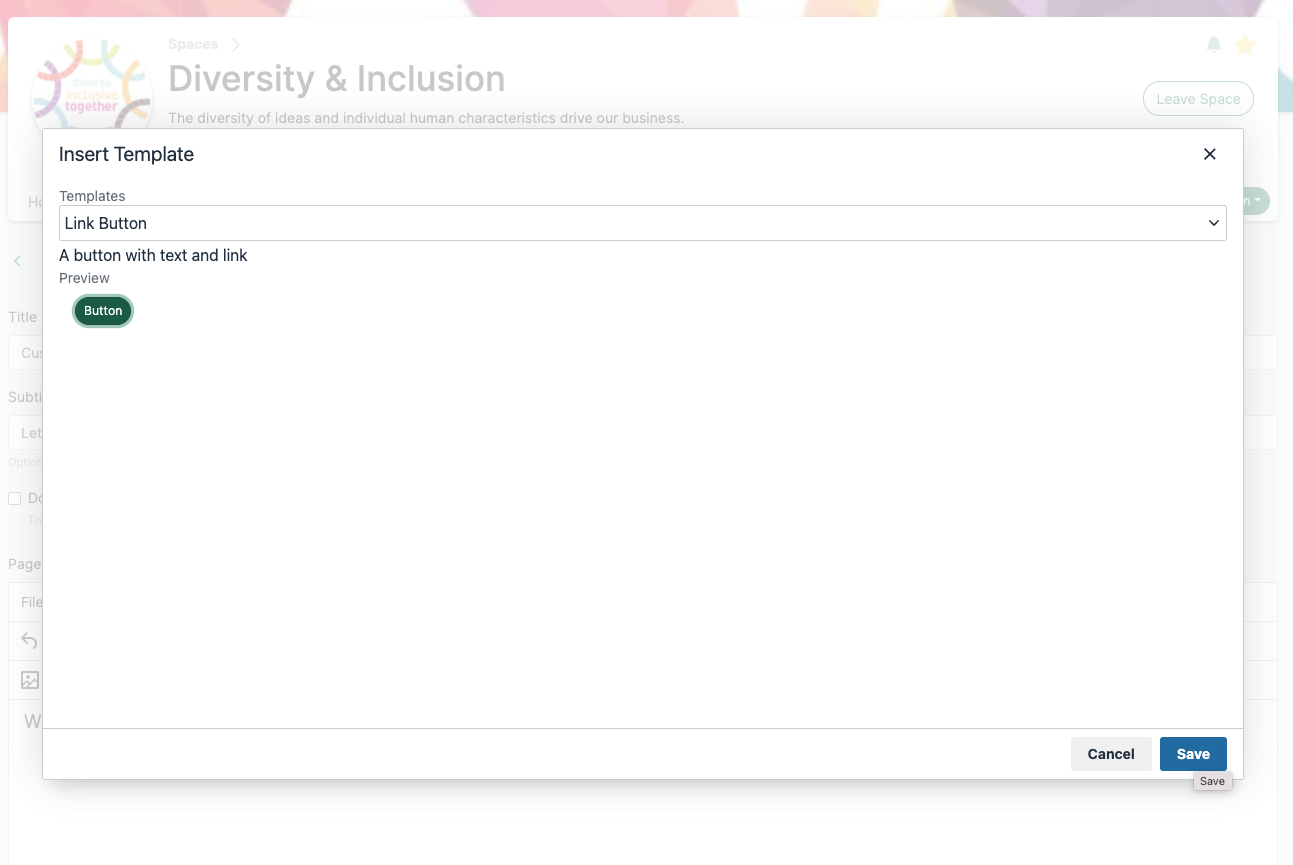Open the Templates dropdown showing Link Button
Image resolution: width=1293 pixels, height=865 pixels.
point(643,223)
